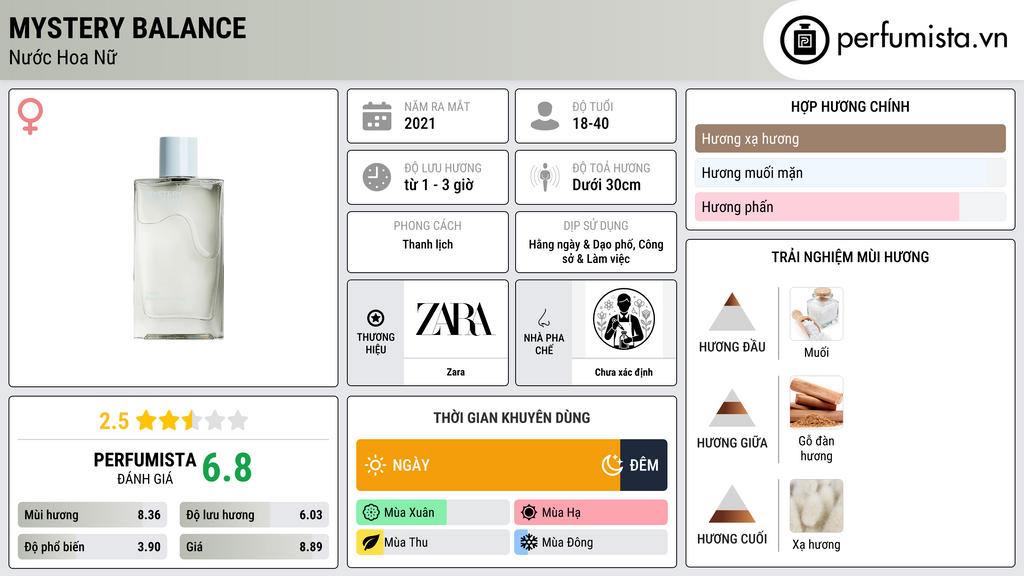
Task: Click the snowflake icon for Mùa Đông
Action: (529, 543)
